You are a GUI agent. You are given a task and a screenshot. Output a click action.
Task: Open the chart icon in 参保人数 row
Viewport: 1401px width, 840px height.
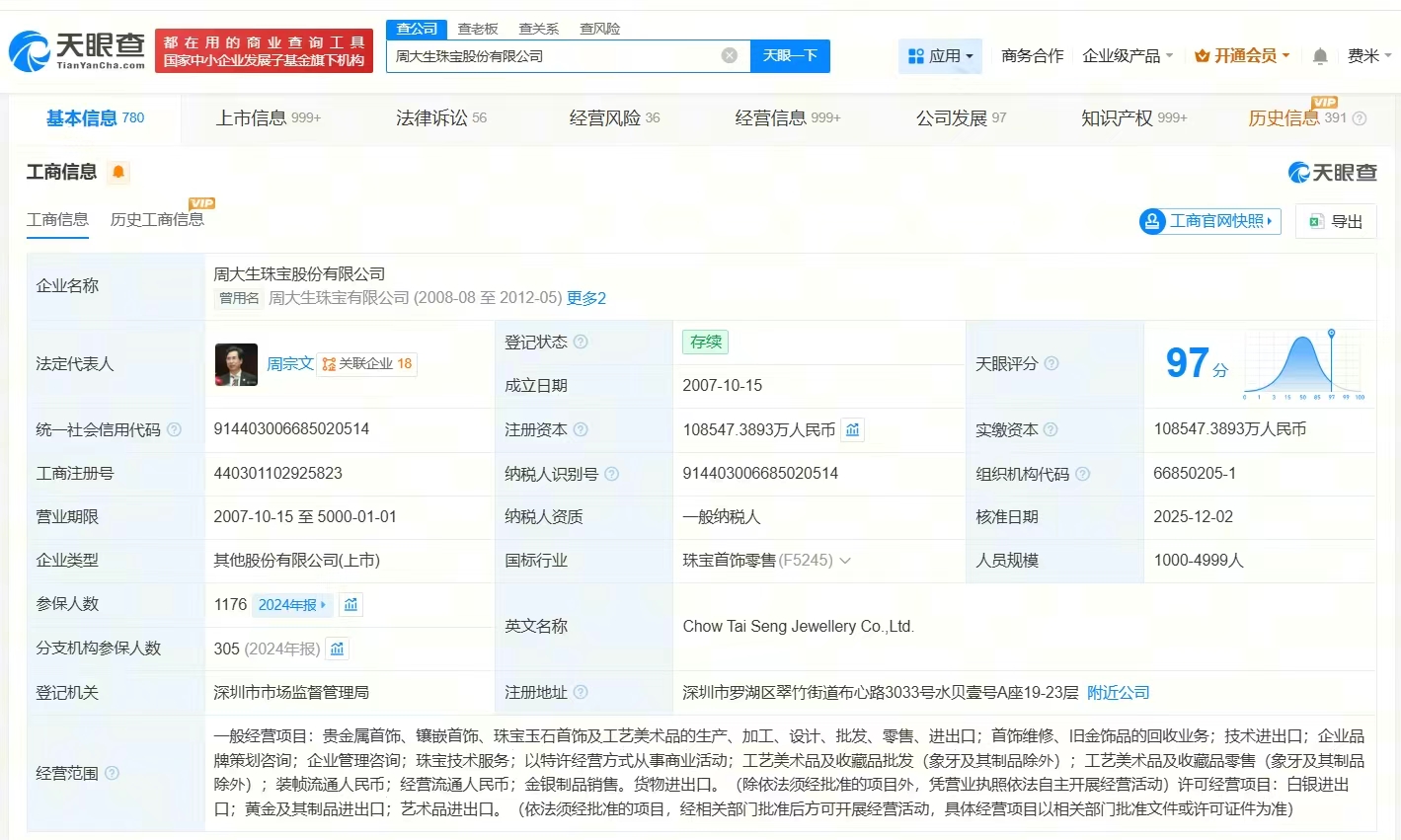tap(350, 604)
